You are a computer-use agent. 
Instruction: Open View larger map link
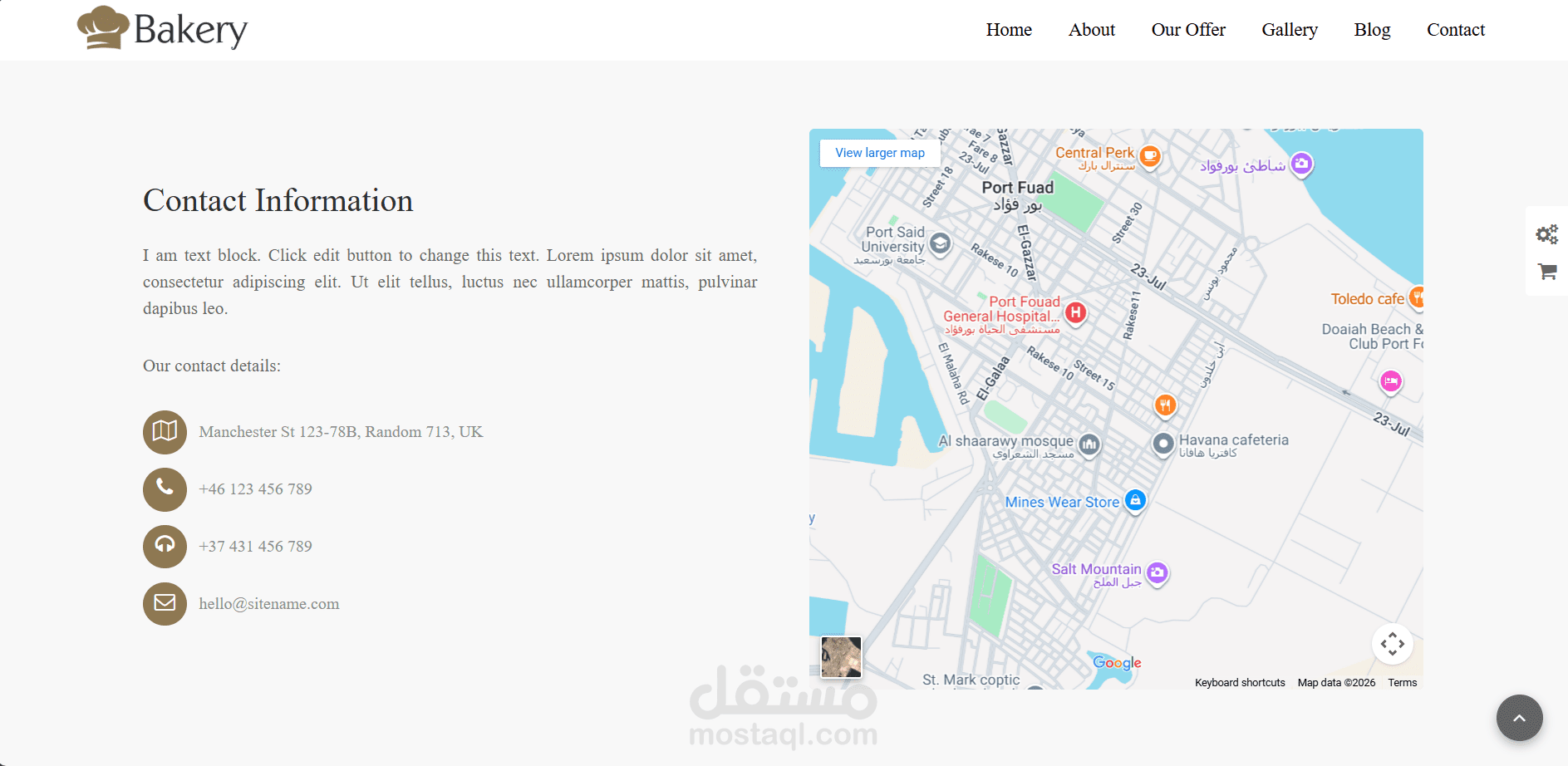(x=880, y=153)
